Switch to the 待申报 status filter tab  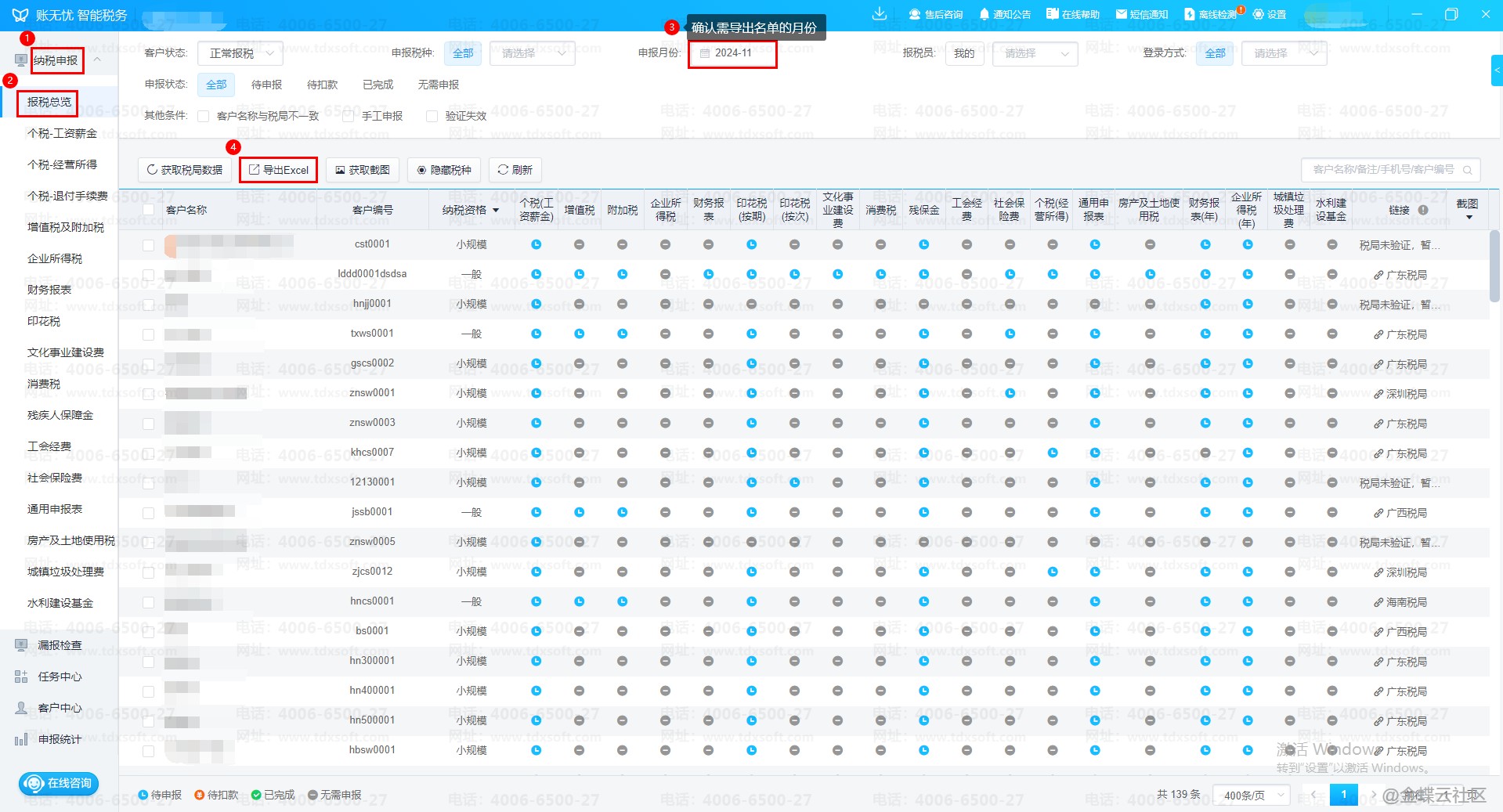[266, 85]
